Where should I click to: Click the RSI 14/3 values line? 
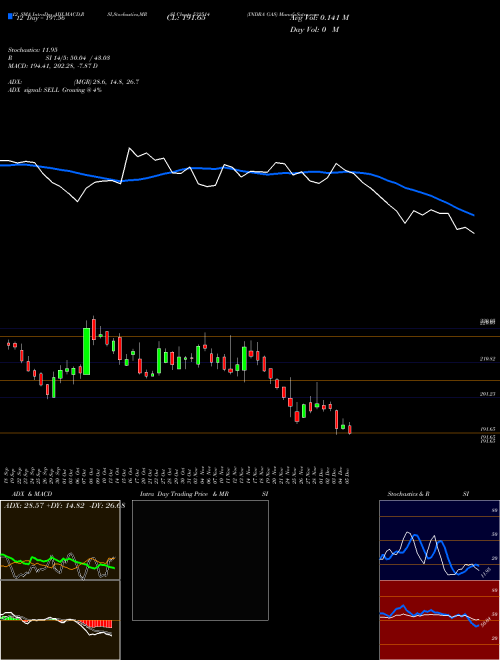click(x=59, y=58)
